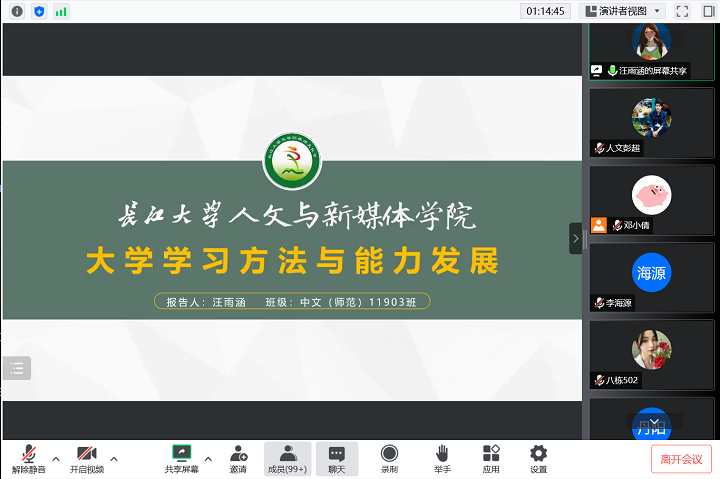Check the green network signal icon

tap(61, 11)
